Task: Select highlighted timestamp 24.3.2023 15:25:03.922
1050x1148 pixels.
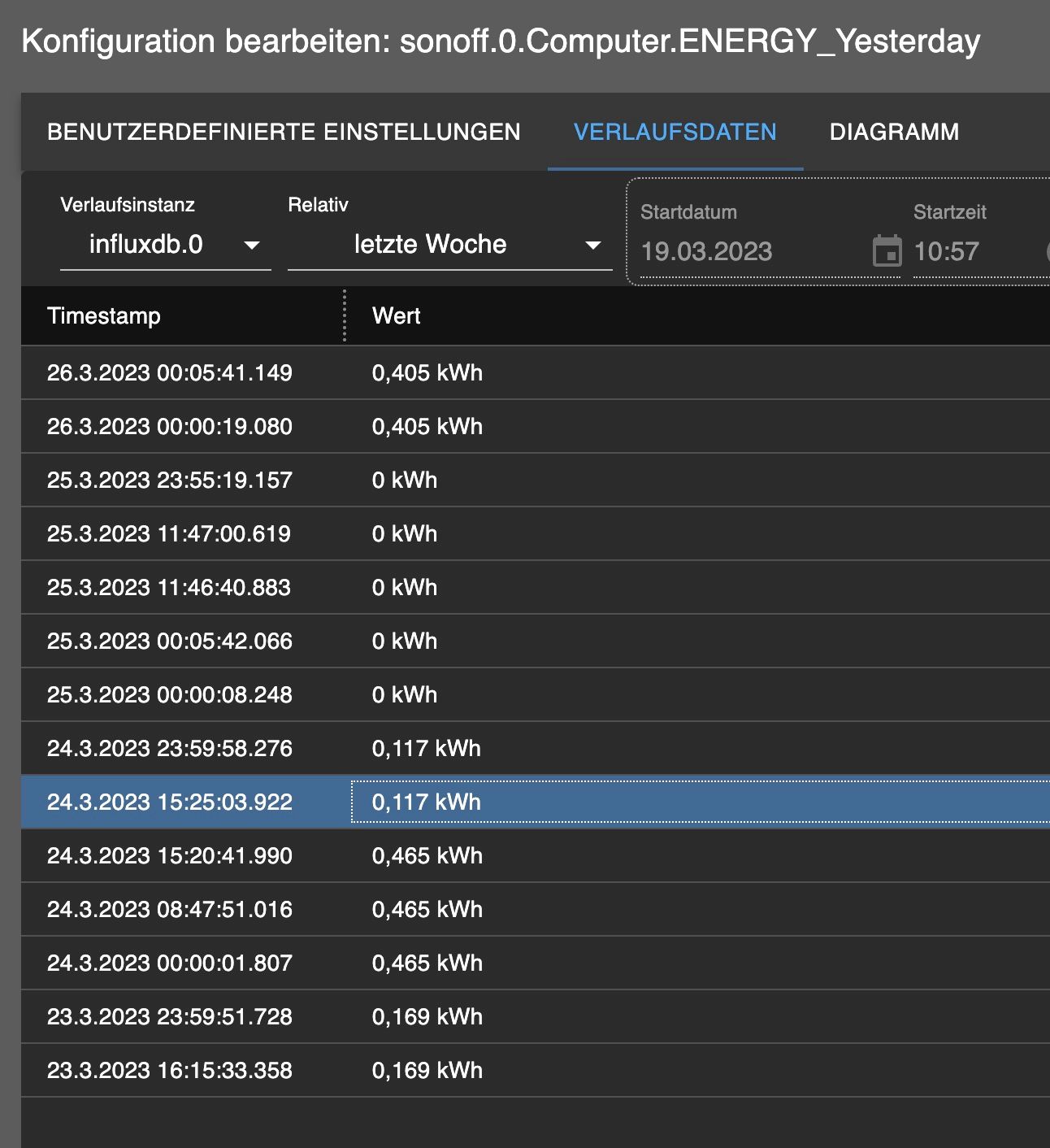Action: point(170,802)
